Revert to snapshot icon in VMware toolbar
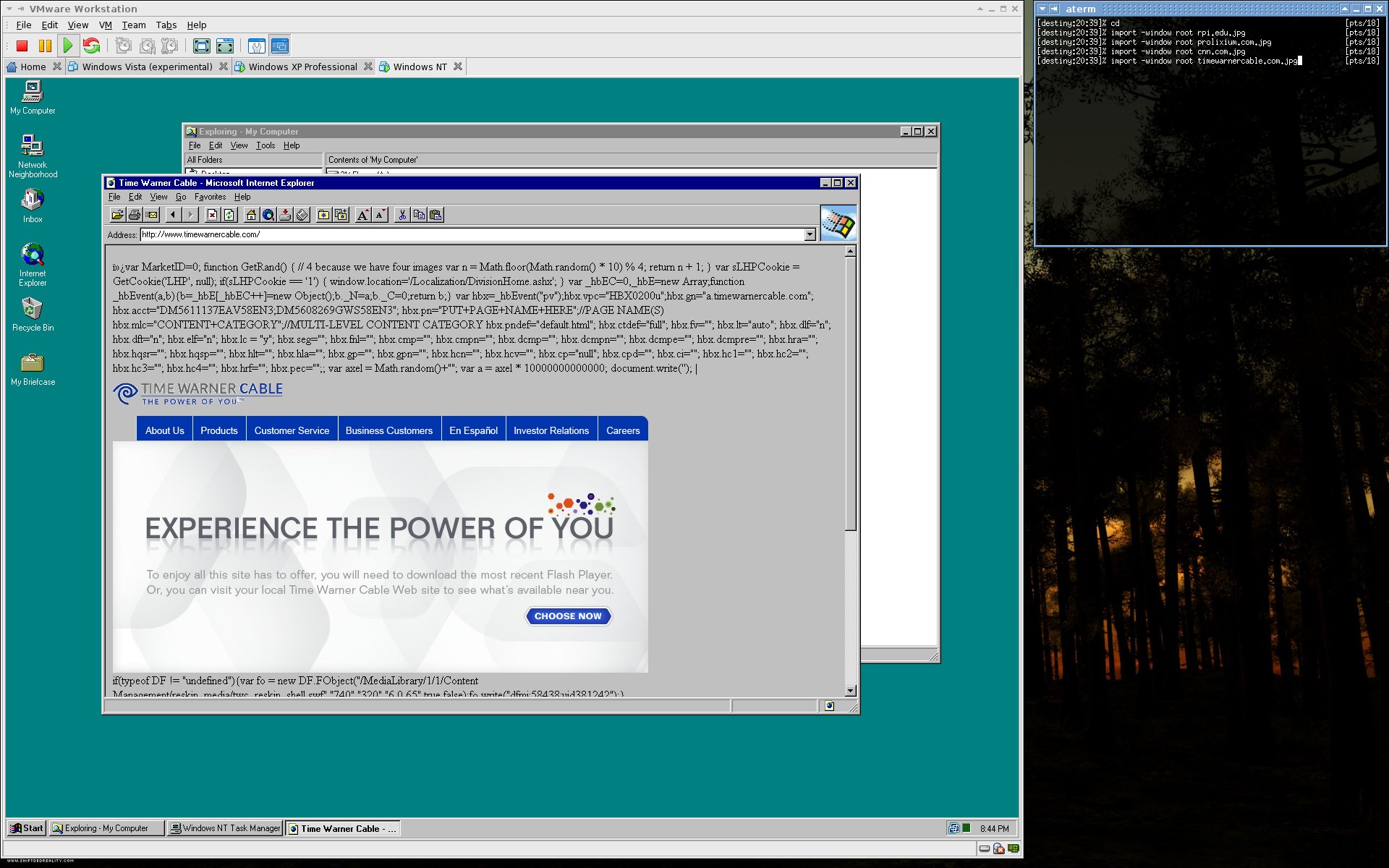The width and height of the screenshot is (1389, 868). pos(147,46)
